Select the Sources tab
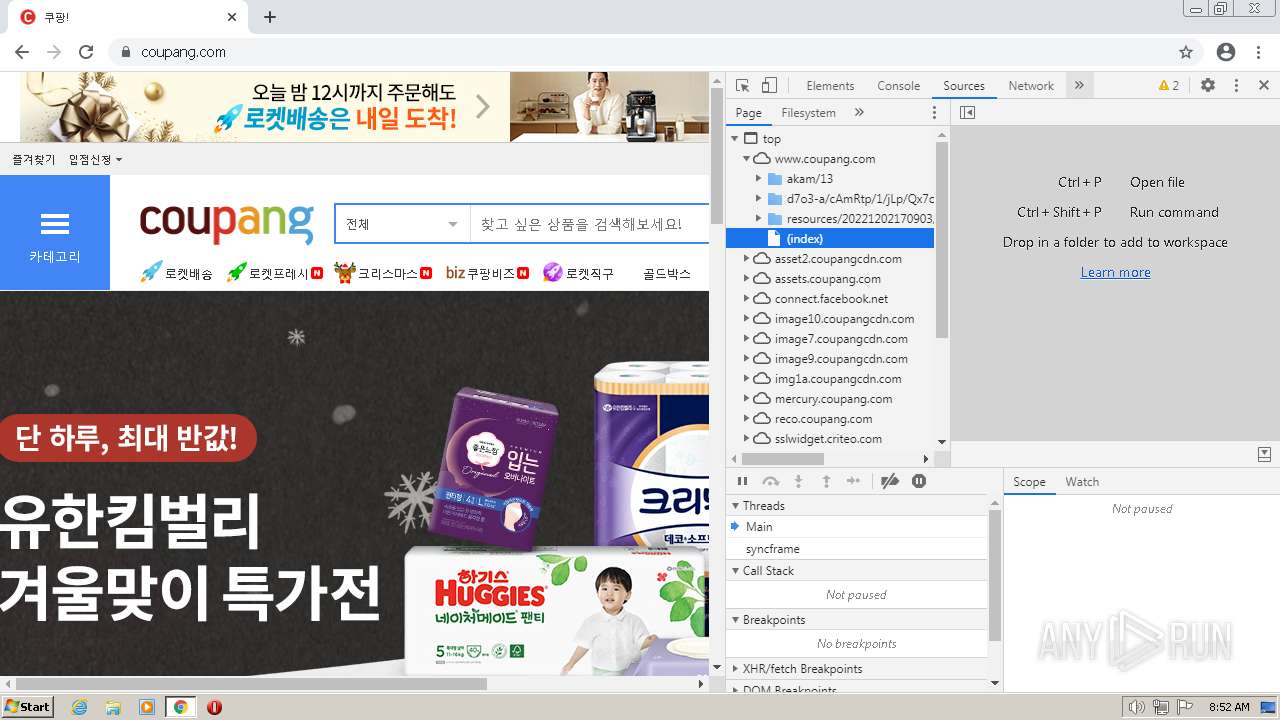 click(x=964, y=86)
